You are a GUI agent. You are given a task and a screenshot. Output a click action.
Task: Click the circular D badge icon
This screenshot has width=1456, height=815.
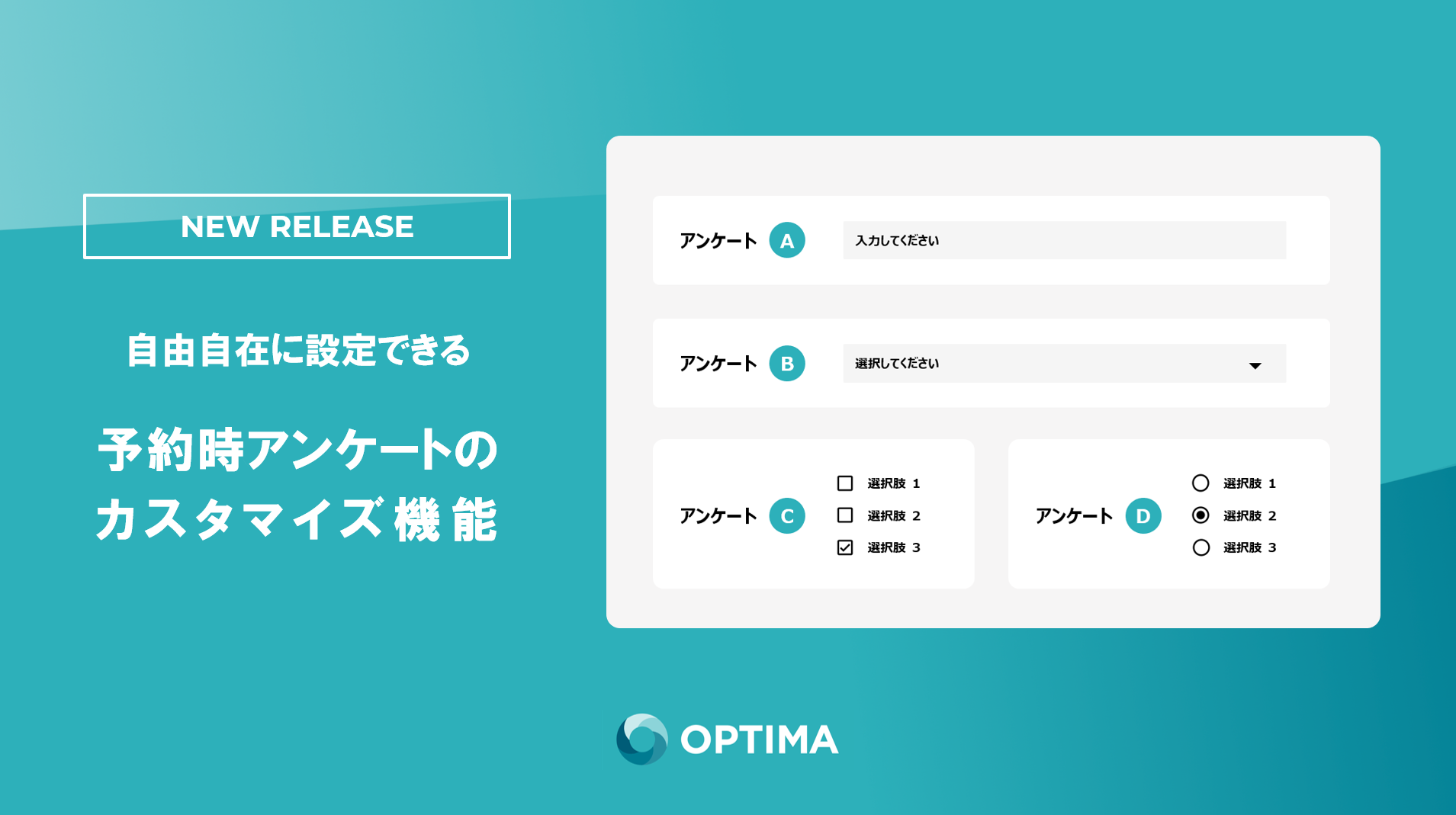pyautogui.click(x=1143, y=515)
